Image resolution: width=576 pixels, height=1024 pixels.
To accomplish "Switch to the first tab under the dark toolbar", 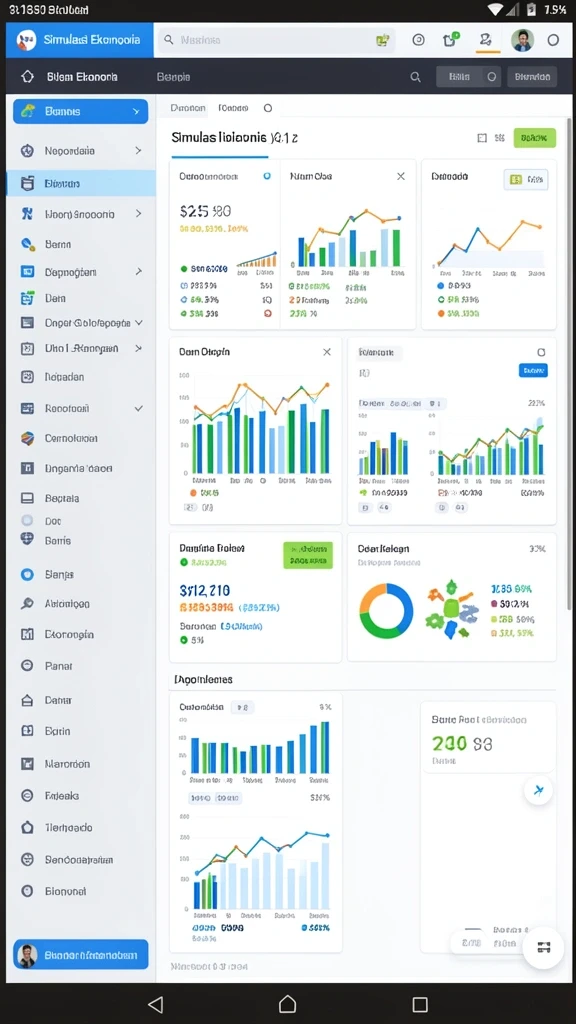I will [187, 108].
